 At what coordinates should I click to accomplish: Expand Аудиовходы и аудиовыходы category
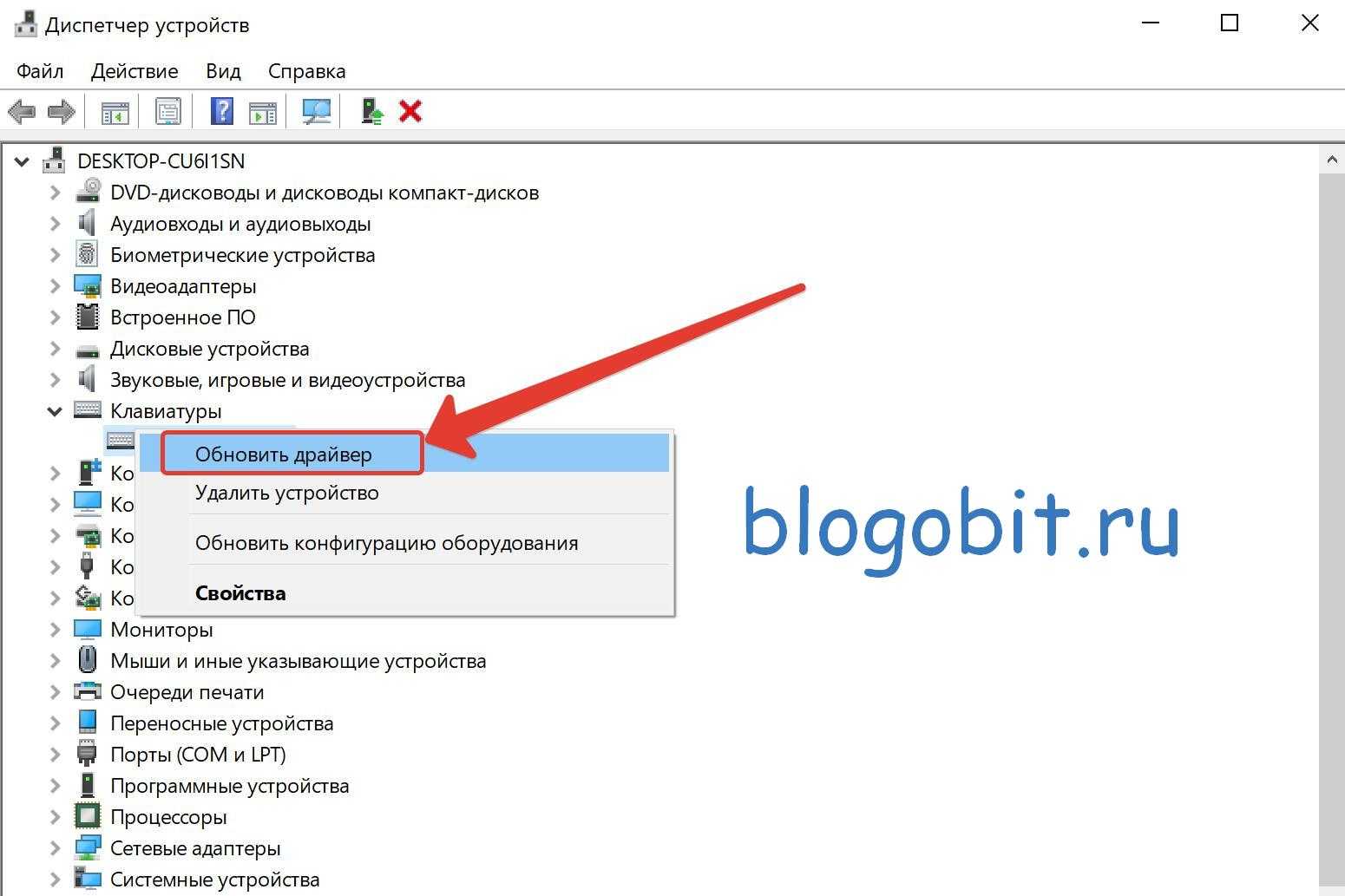(x=55, y=224)
